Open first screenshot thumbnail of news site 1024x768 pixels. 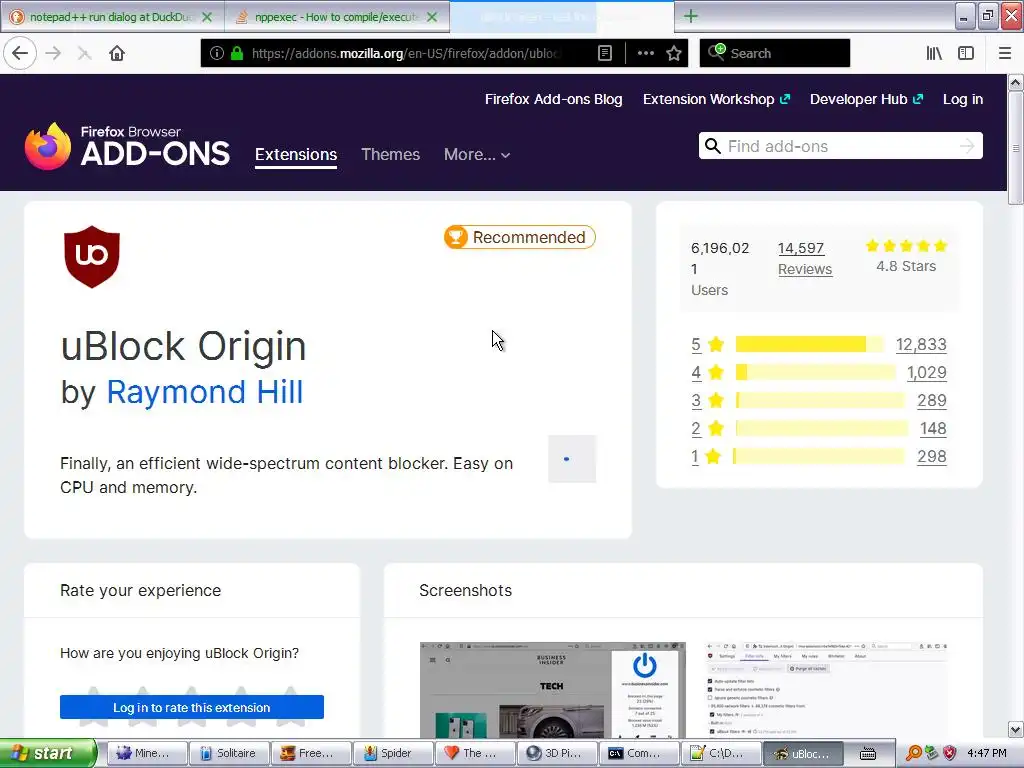point(552,690)
